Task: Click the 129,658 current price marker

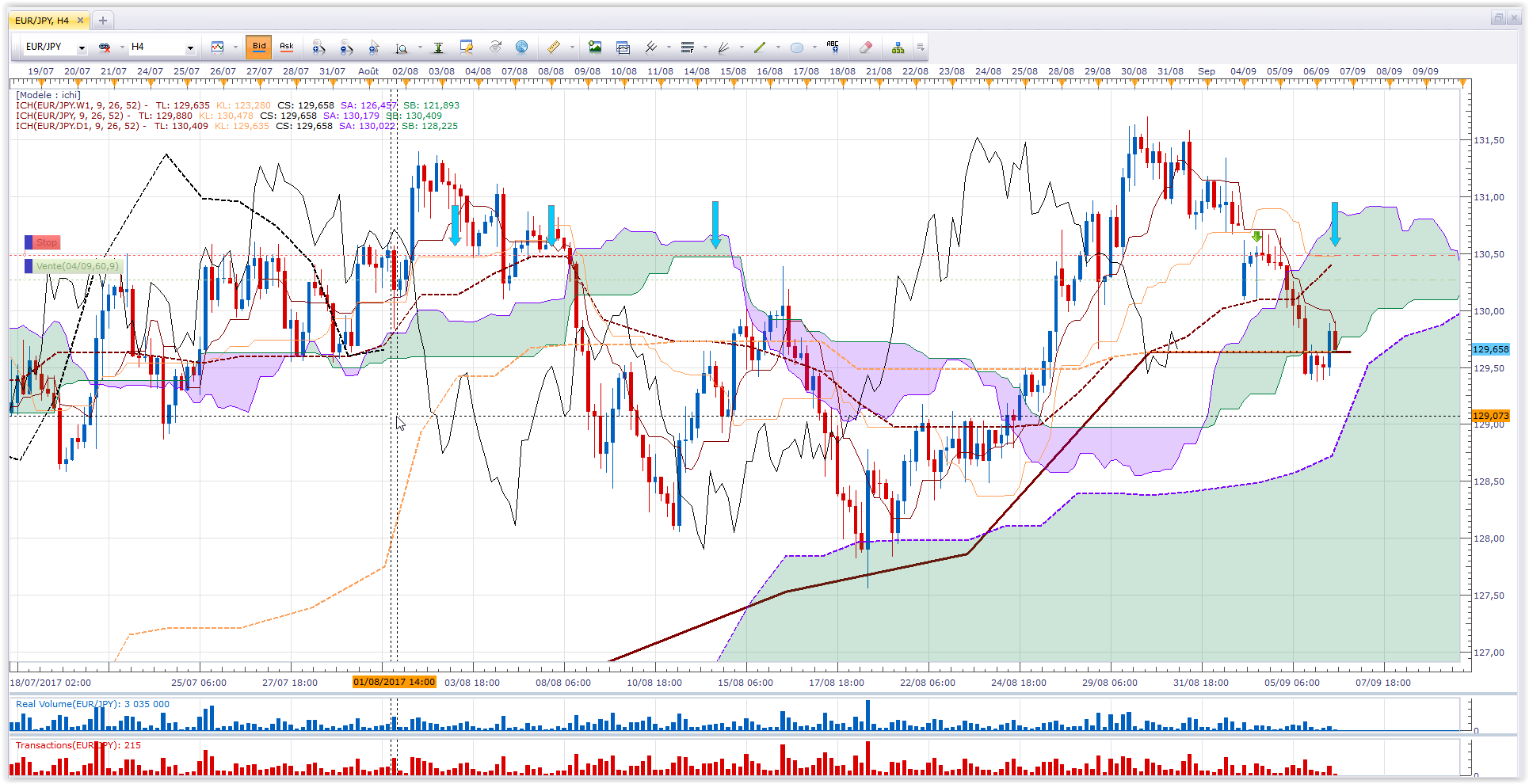Action: 1490,349
